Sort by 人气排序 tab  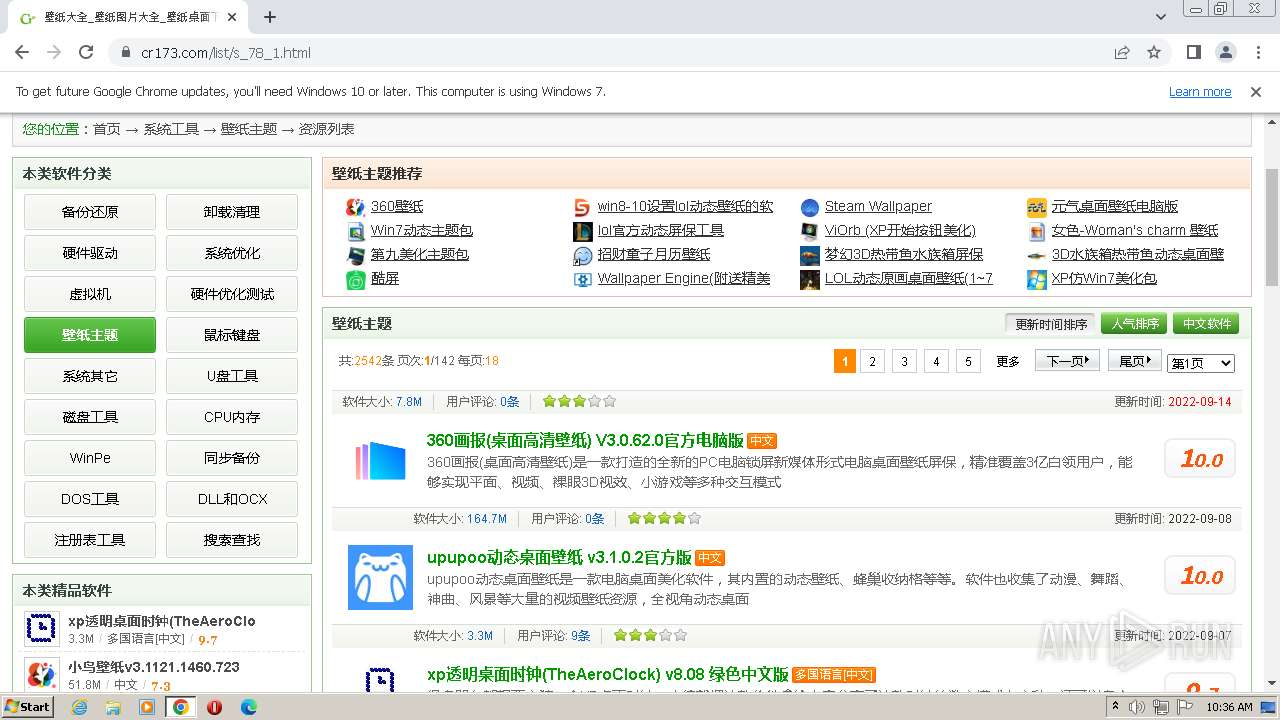[x=1135, y=324]
